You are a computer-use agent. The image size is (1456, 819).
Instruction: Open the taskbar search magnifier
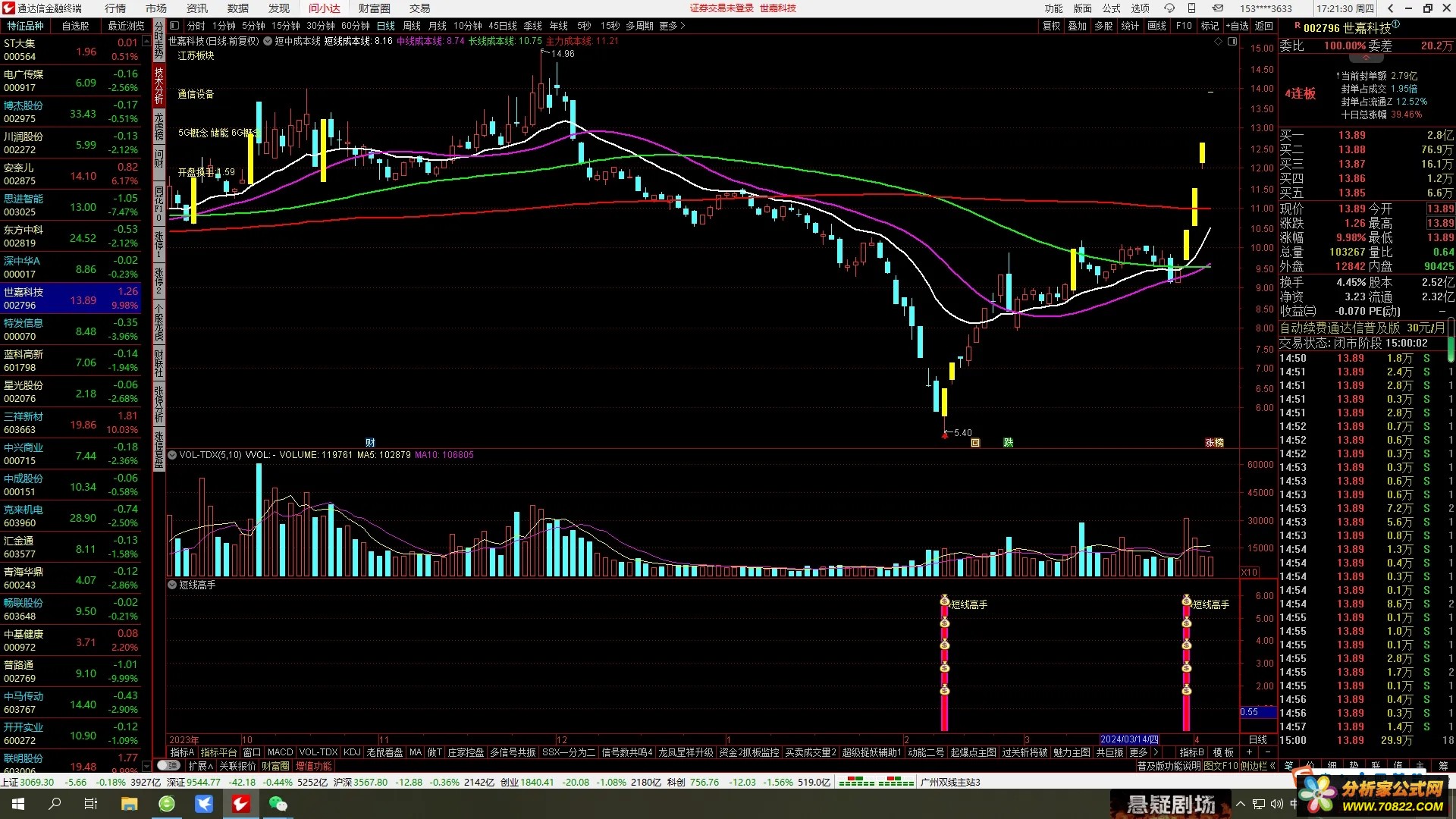[x=55, y=804]
